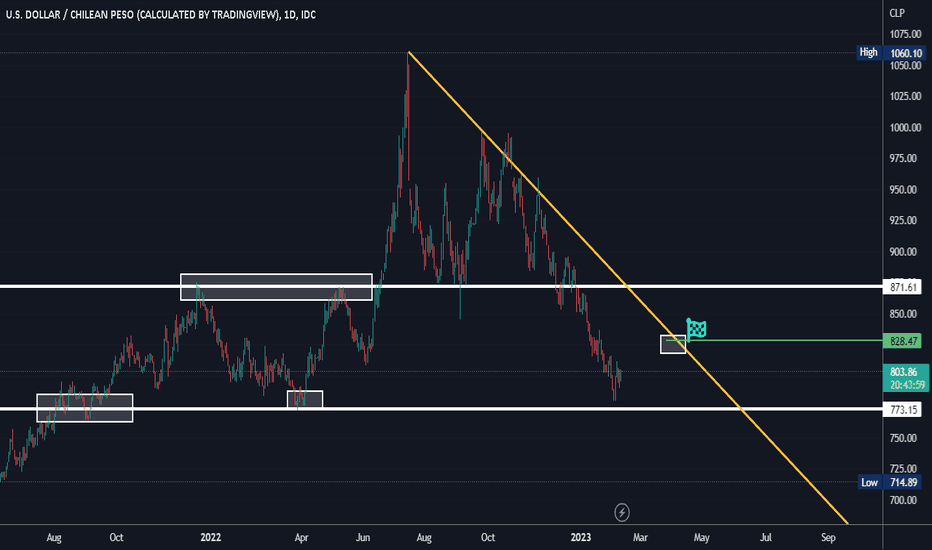Click the Mar label on time axis
Screen dimensions: 932x550
click(x=640, y=538)
